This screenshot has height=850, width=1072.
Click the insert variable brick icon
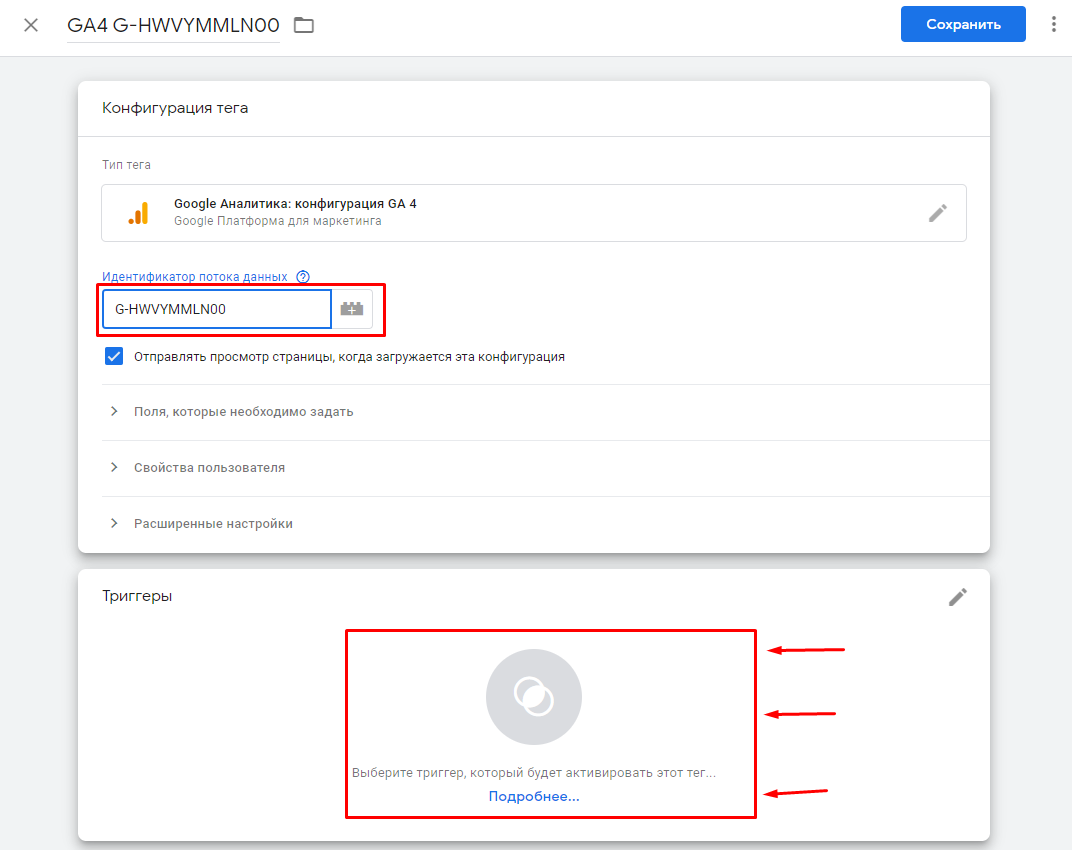pyautogui.click(x=352, y=309)
